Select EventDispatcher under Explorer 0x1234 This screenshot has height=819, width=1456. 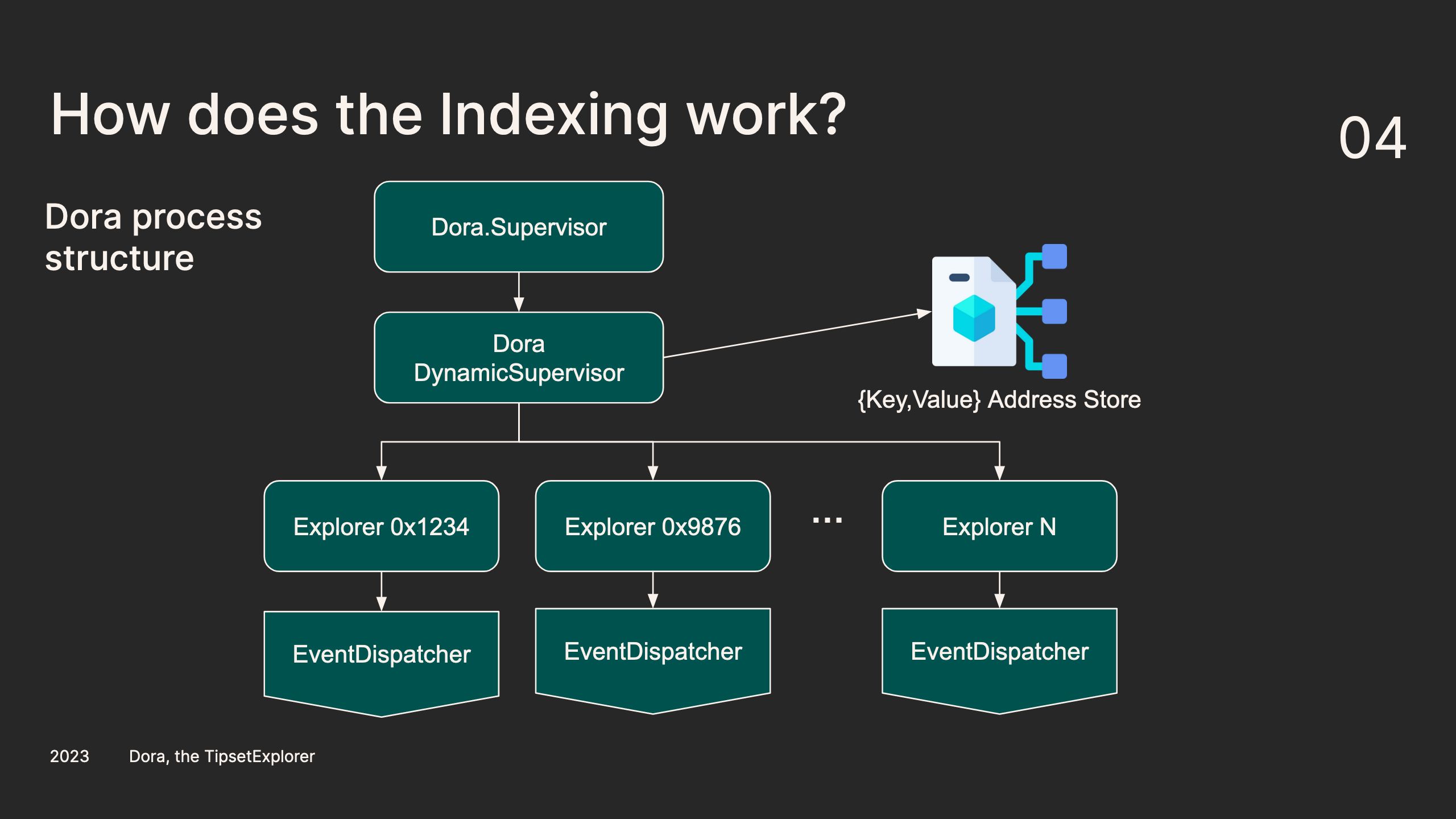(x=381, y=664)
